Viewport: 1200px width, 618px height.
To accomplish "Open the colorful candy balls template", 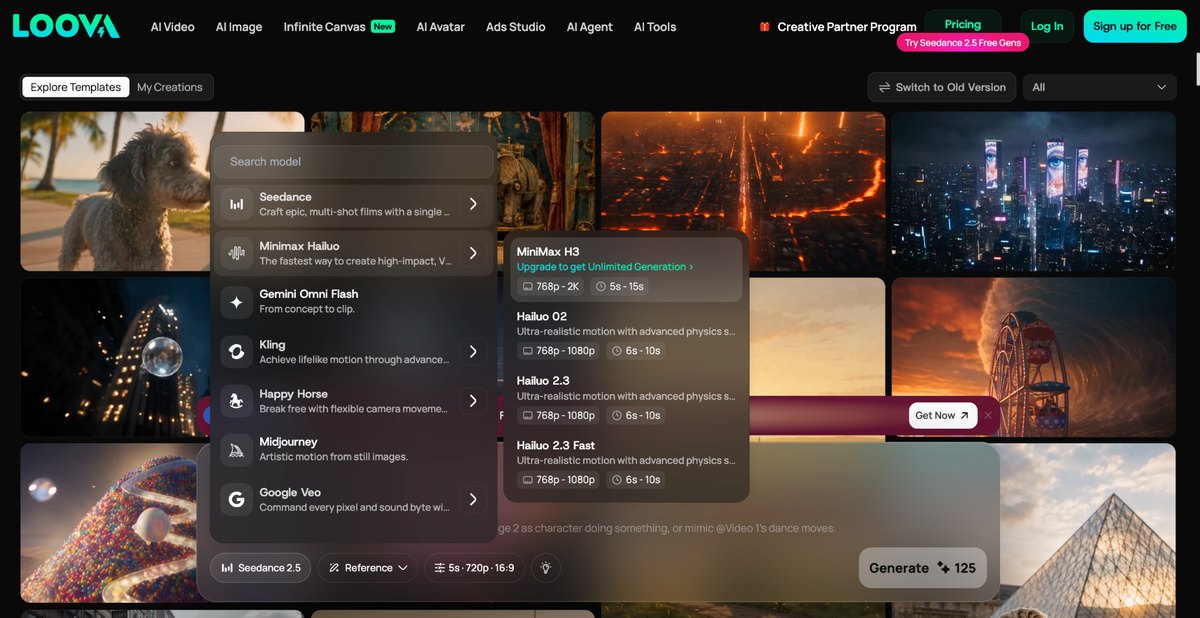I will pos(110,523).
